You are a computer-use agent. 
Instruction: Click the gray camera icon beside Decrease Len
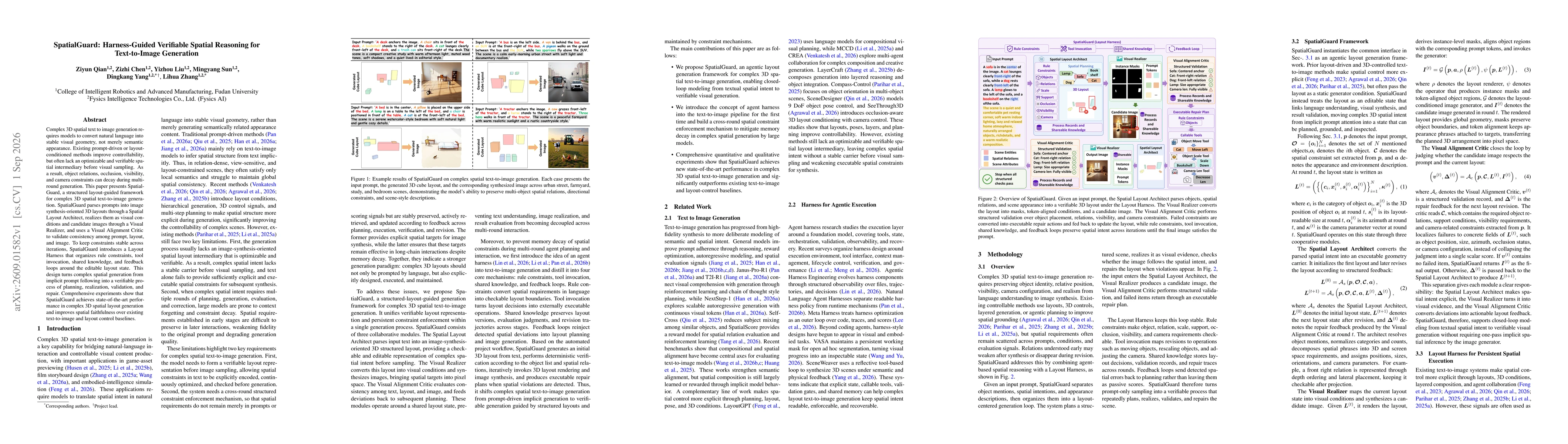(x=1187, y=180)
